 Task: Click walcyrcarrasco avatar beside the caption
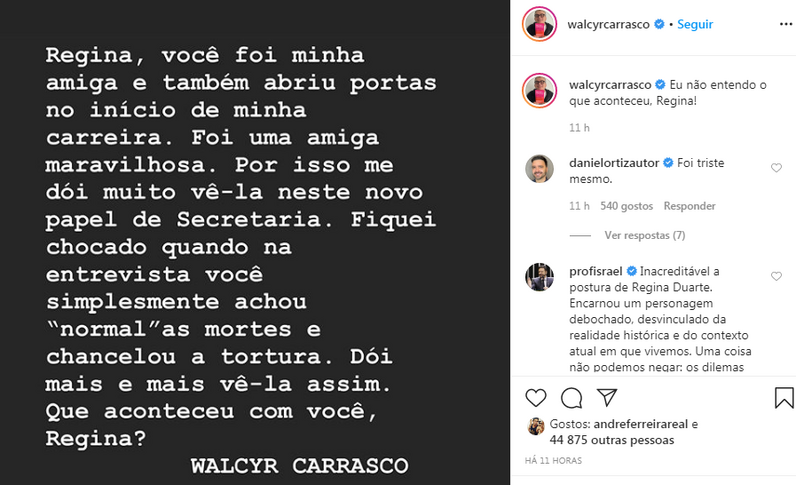(x=539, y=91)
